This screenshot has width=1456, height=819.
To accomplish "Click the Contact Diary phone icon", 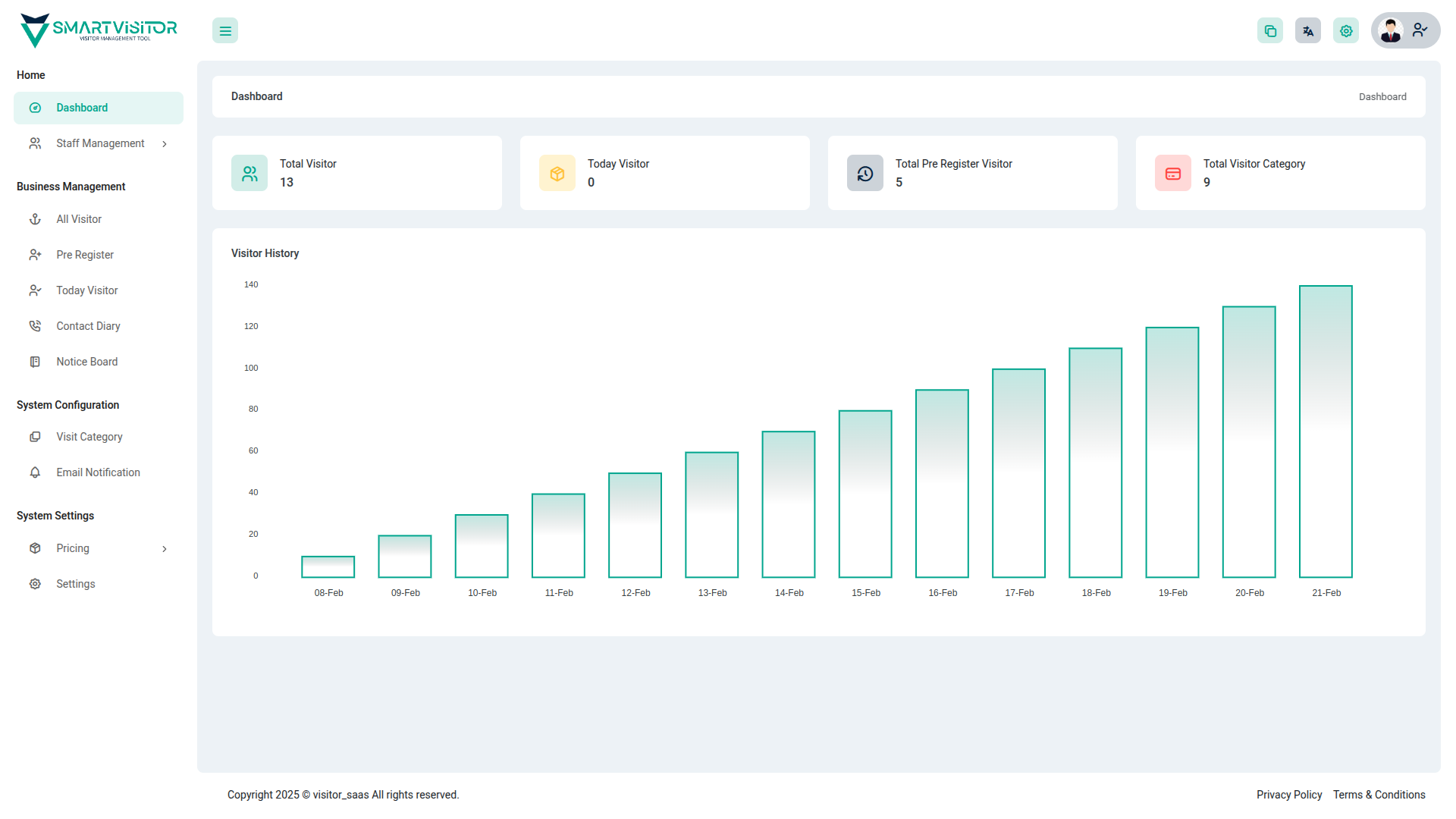I will click(x=35, y=326).
